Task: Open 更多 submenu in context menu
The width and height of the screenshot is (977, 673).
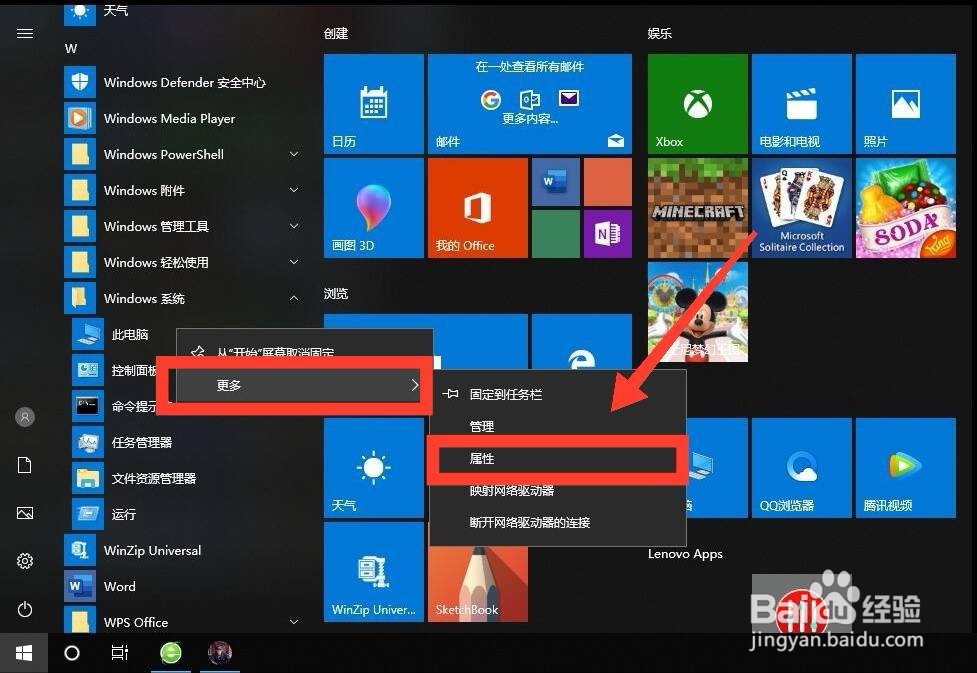Action: (x=298, y=385)
